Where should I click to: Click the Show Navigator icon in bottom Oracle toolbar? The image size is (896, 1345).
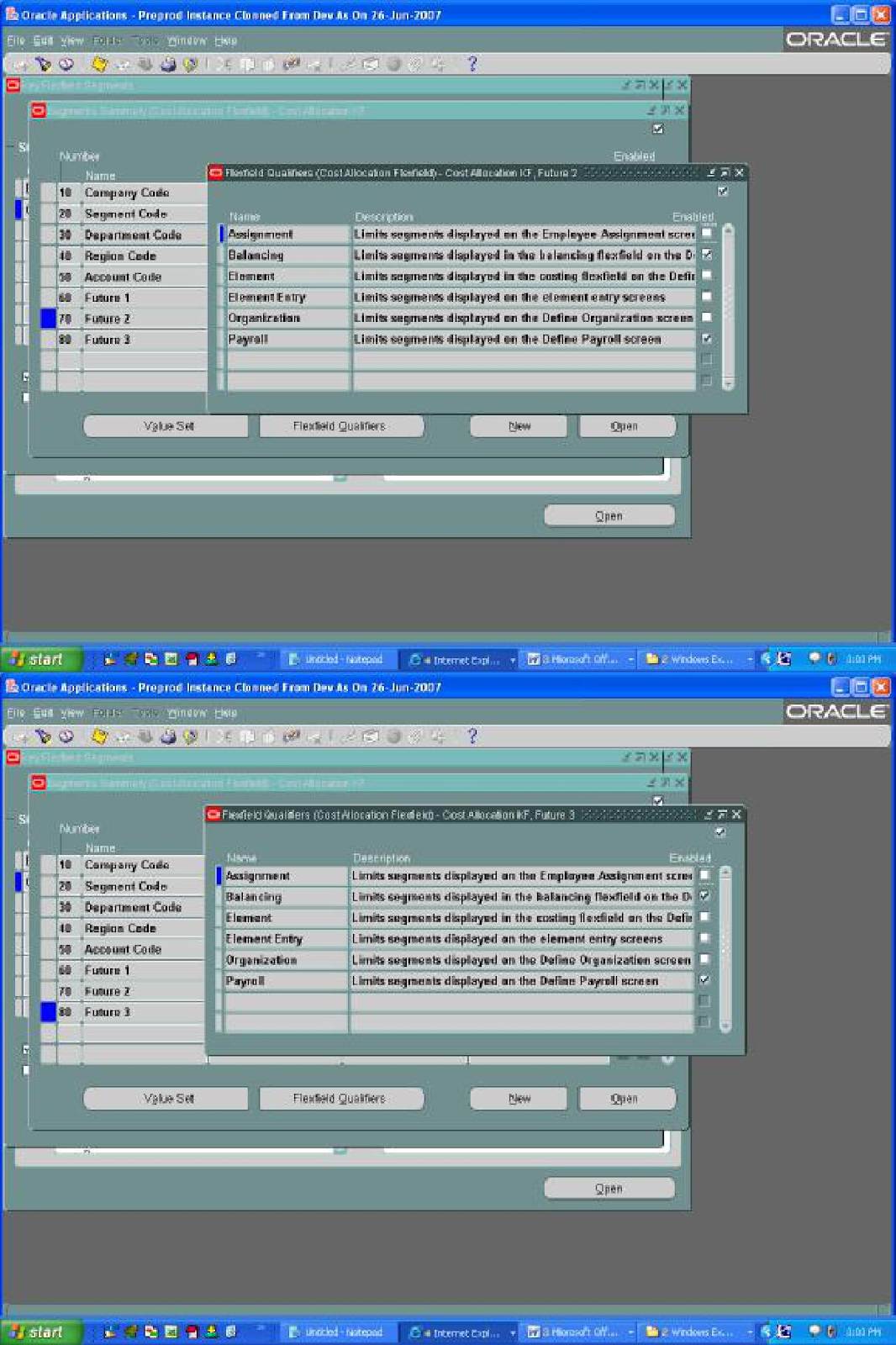(x=66, y=736)
